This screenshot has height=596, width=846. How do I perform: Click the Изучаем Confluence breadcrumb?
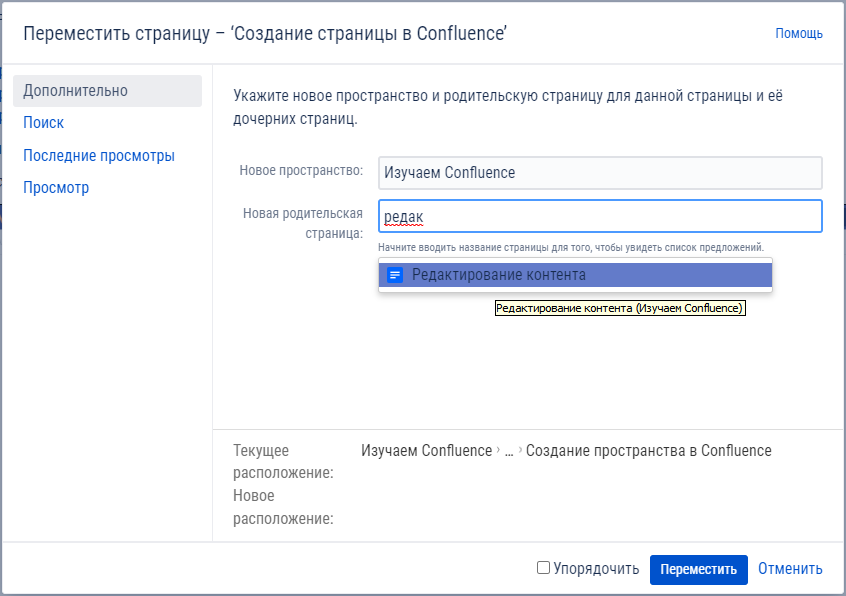426,451
